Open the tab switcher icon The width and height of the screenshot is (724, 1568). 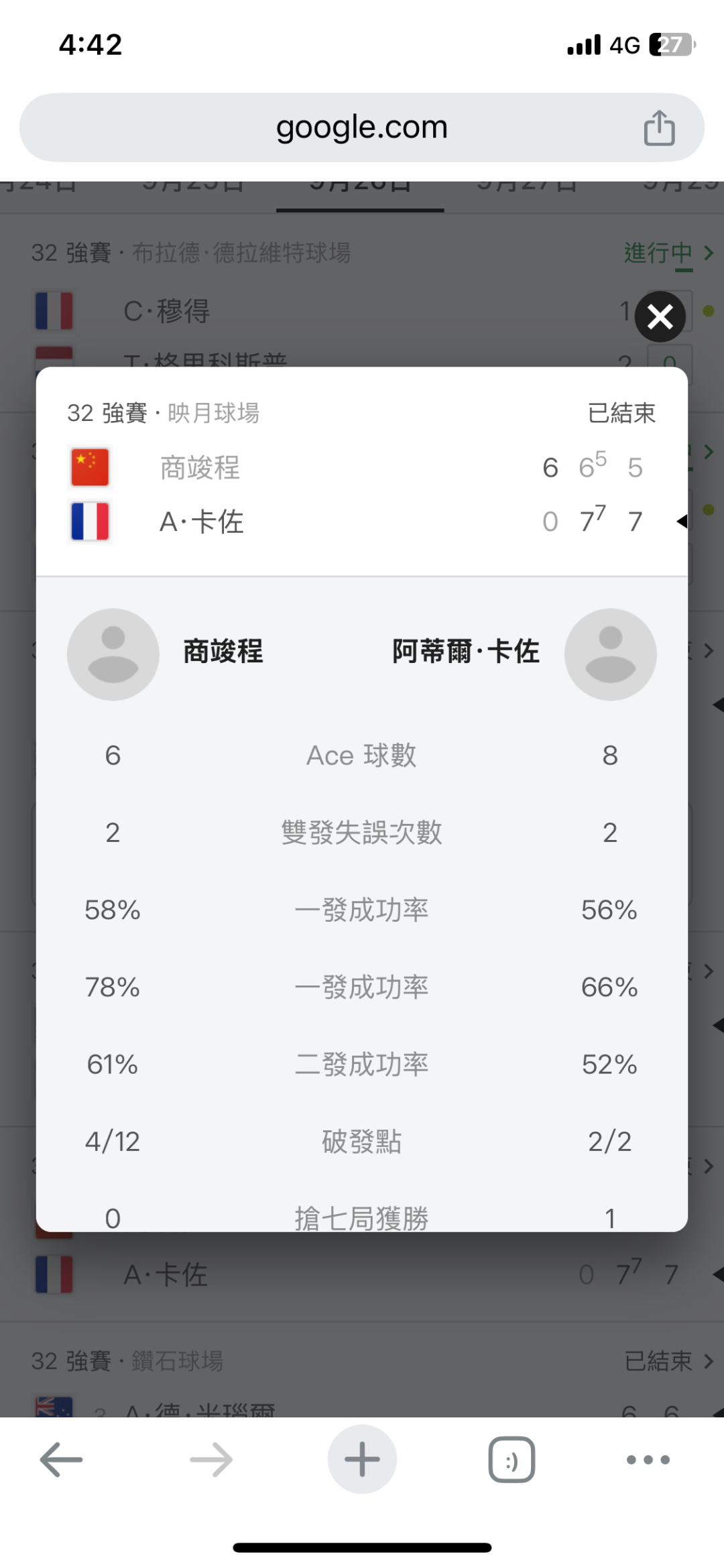pyautogui.click(x=511, y=1459)
